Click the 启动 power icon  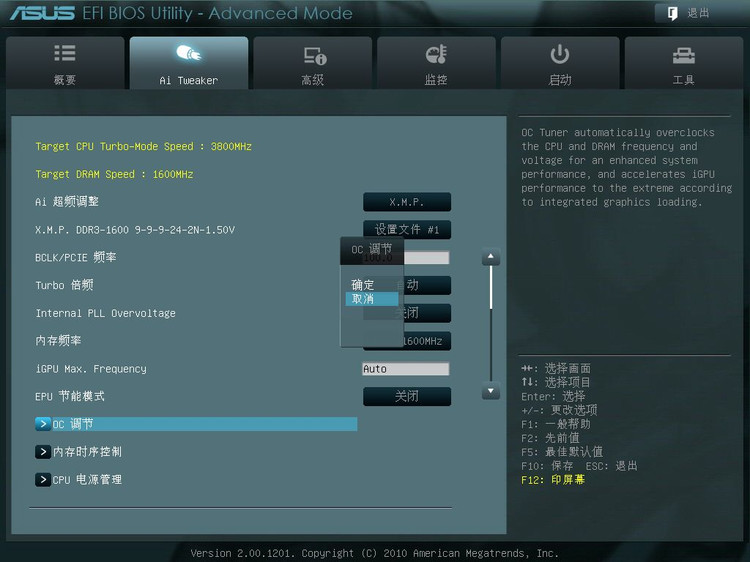pyautogui.click(x=560, y=55)
